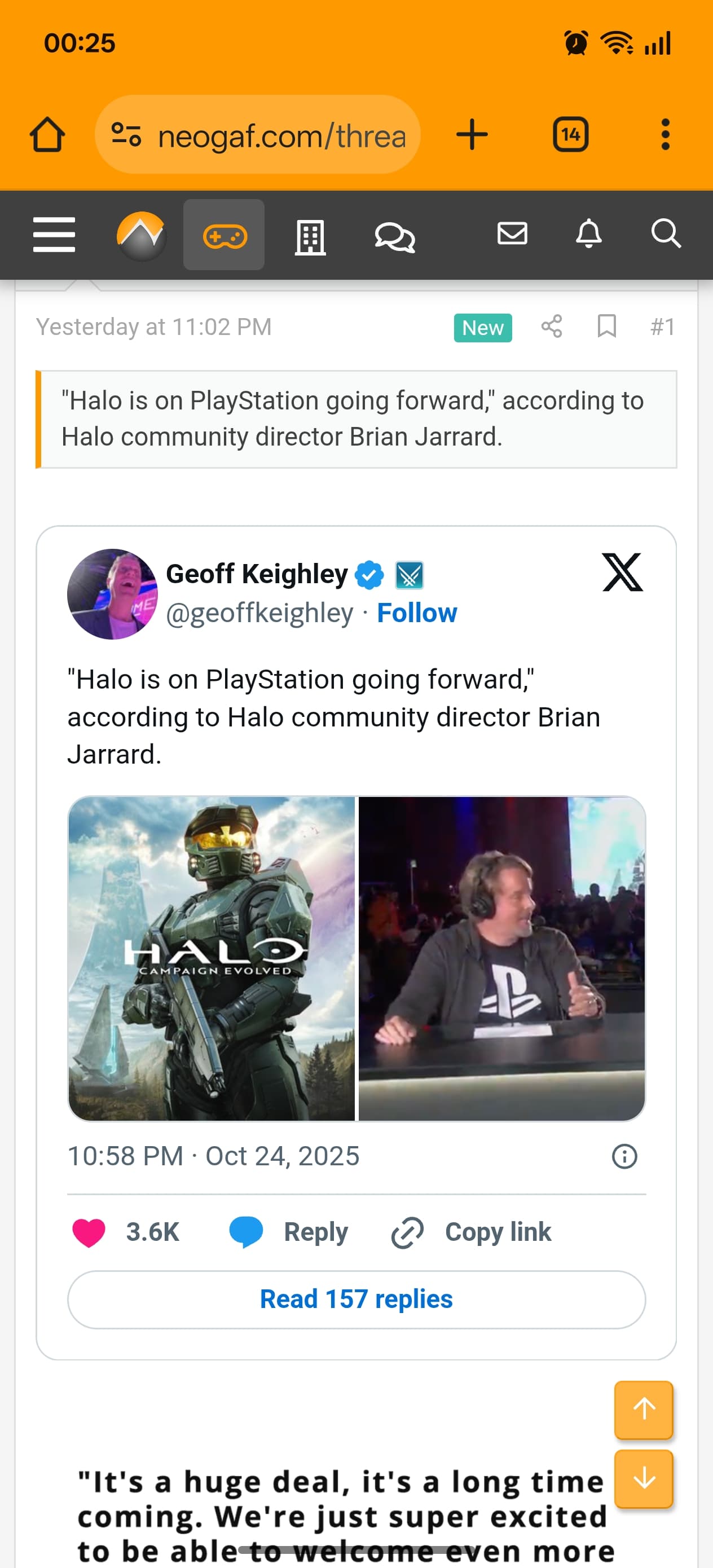The image size is (713, 1568).
Task: Open the Gaming controller section
Action: point(224,235)
